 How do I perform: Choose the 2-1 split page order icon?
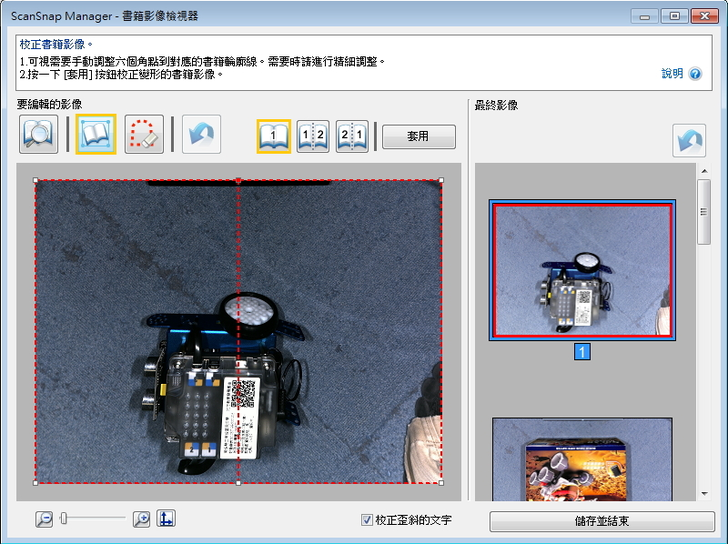click(352, 136)
